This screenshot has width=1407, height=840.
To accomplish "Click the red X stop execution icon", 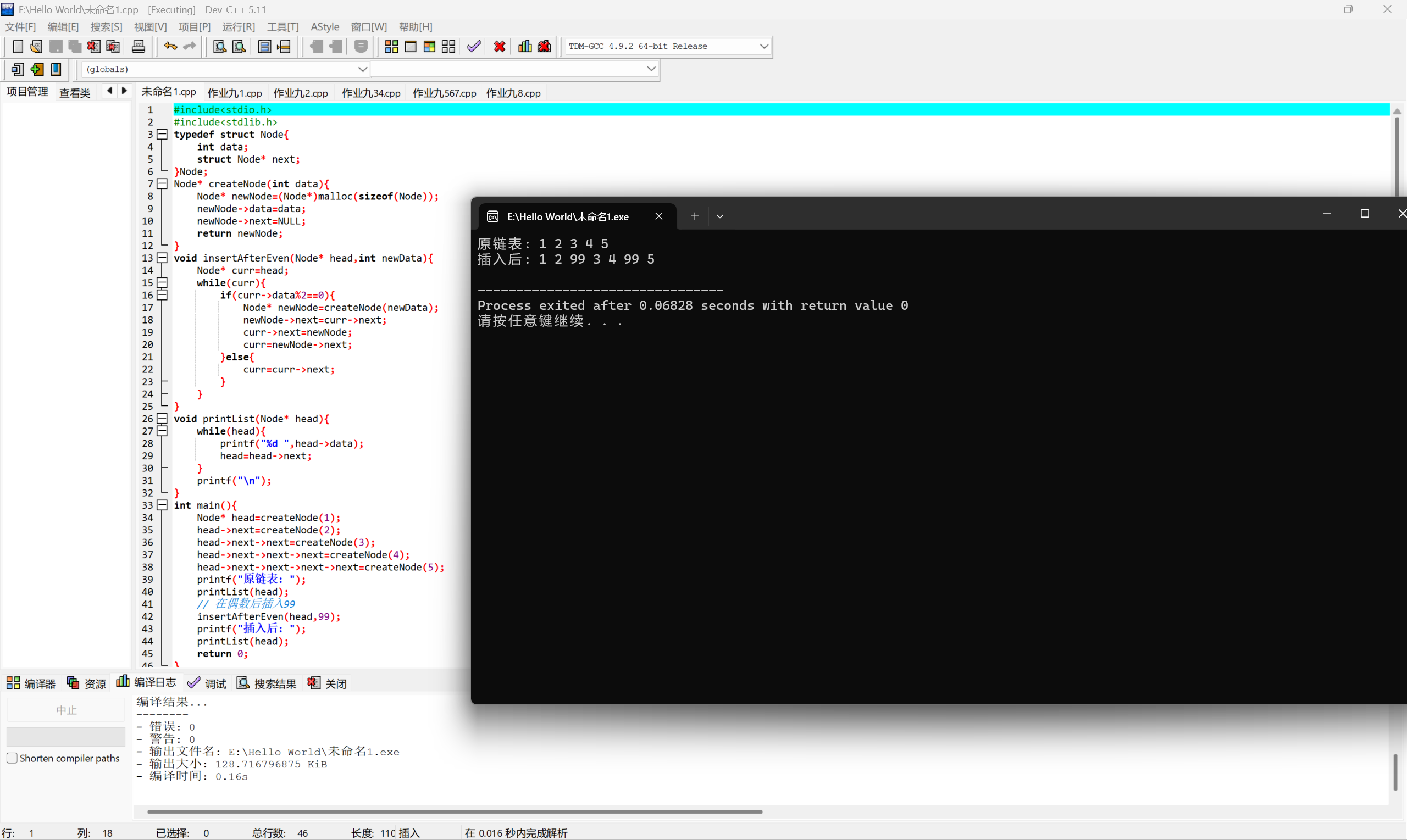I will 499,46.
